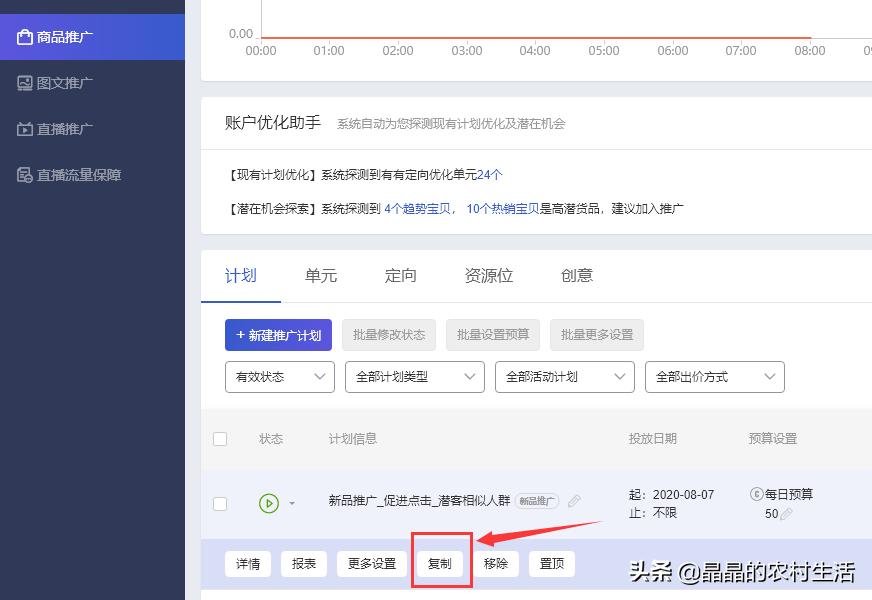Screen dimensions: 872x600
Task: Open the 直播流量保障 traffic guarantee icon
Action: point(24,174)
